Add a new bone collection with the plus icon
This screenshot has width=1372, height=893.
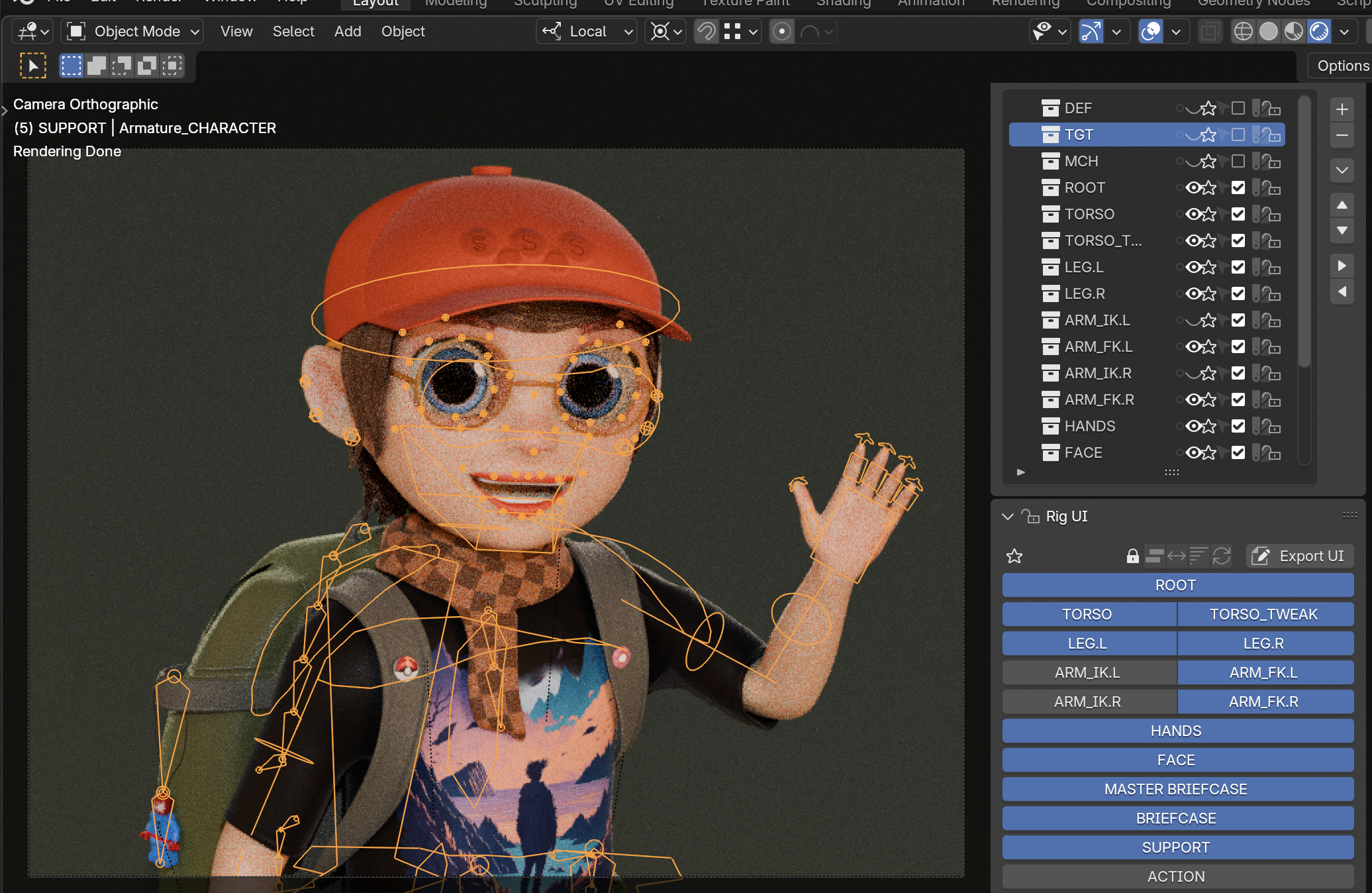click(x=1342, y=109)
